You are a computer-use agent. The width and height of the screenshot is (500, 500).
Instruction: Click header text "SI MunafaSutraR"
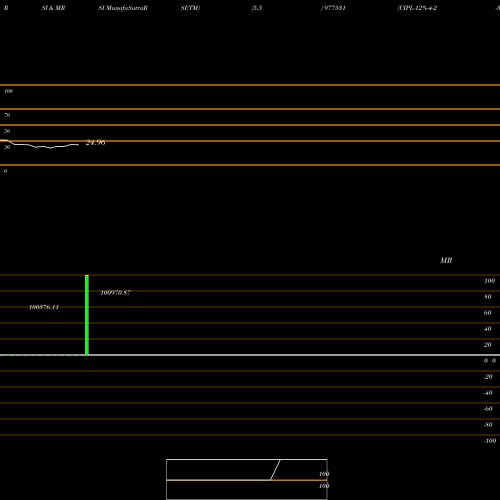click(123, 8)
